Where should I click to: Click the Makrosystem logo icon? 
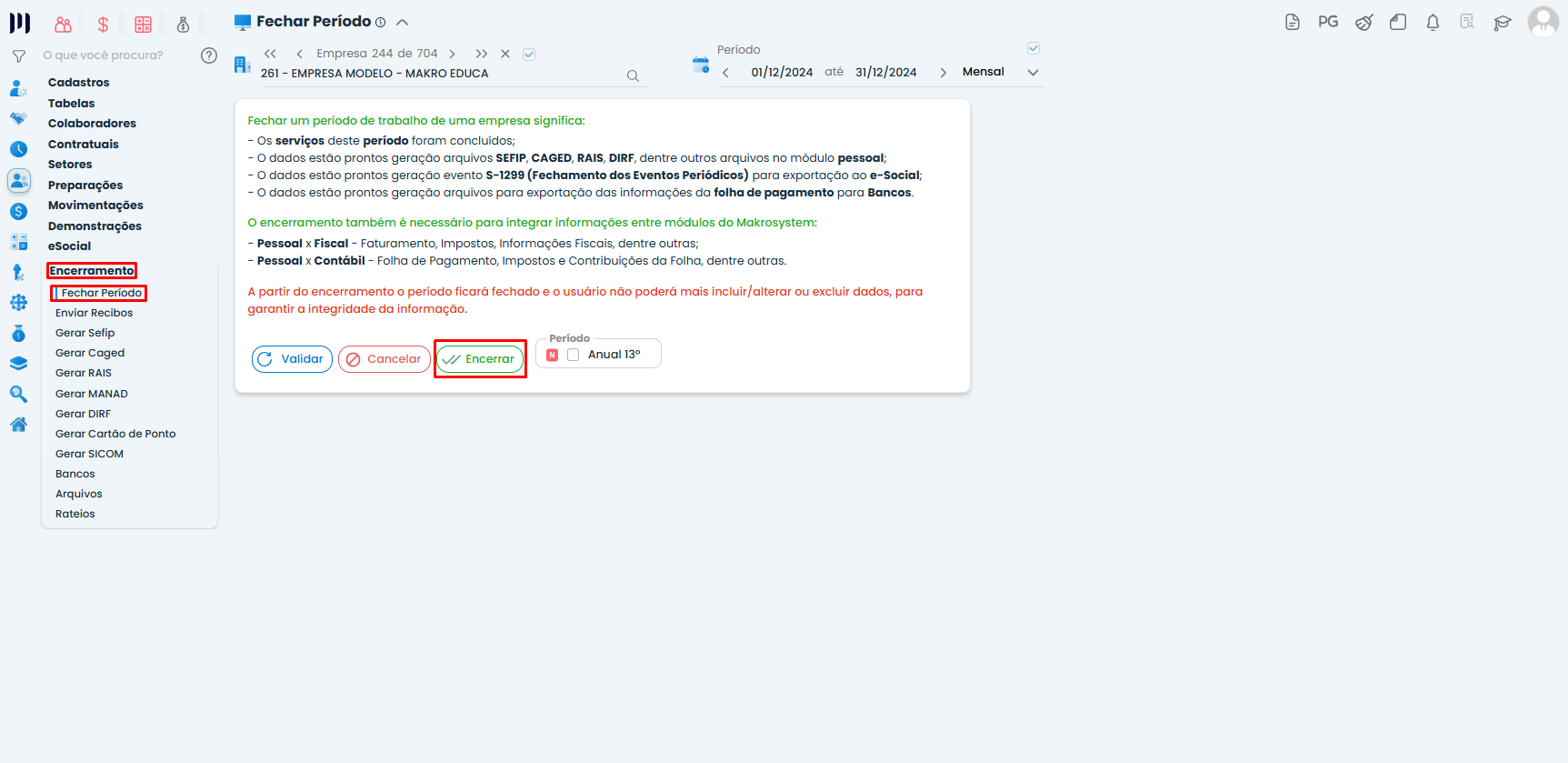(x=20, y=23)
